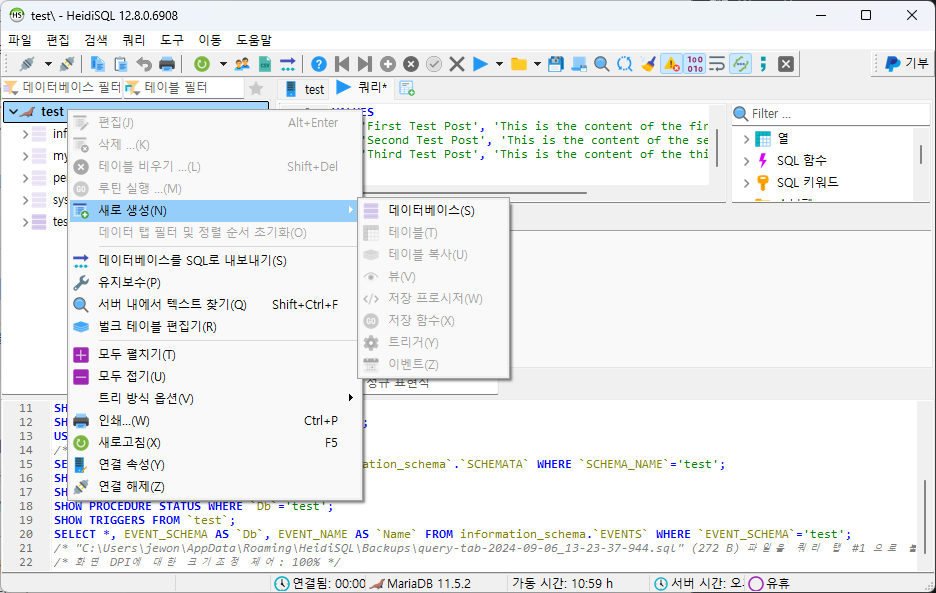936x593 pixels.
Task: Select 인쇄...(W) in the context menu
Action: [215, 420]
